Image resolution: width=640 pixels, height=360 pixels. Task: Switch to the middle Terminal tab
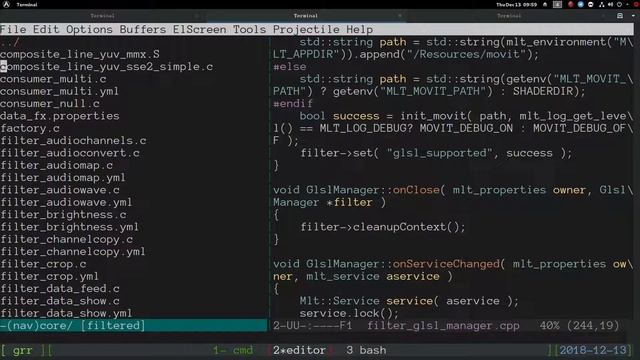[x=306, y=16]
